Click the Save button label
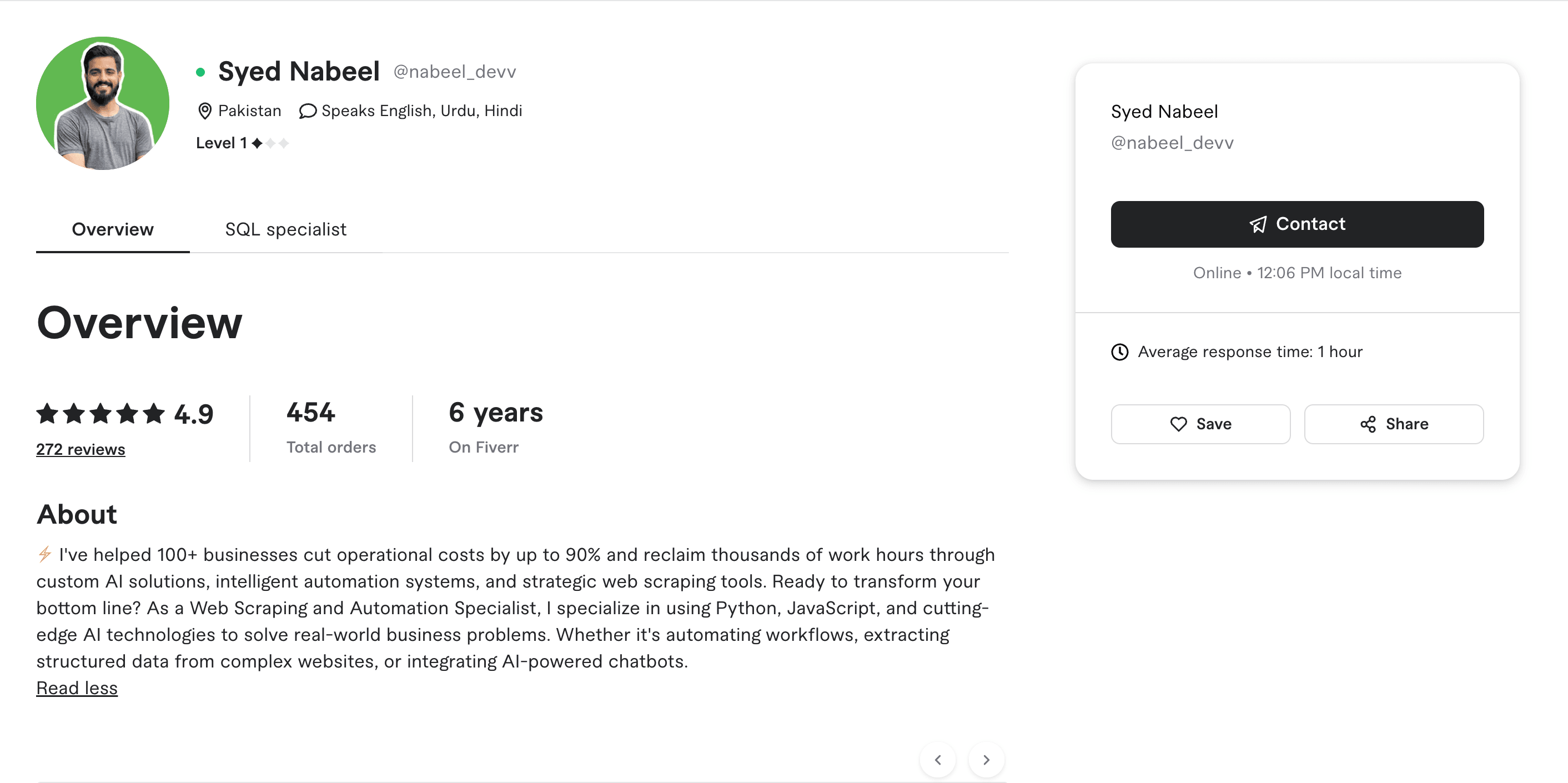 [1213, 424]
